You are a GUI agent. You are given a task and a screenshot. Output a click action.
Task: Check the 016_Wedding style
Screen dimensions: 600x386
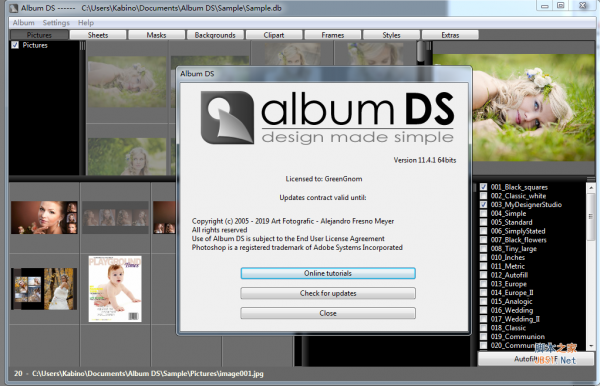click(x=484, y=310)
